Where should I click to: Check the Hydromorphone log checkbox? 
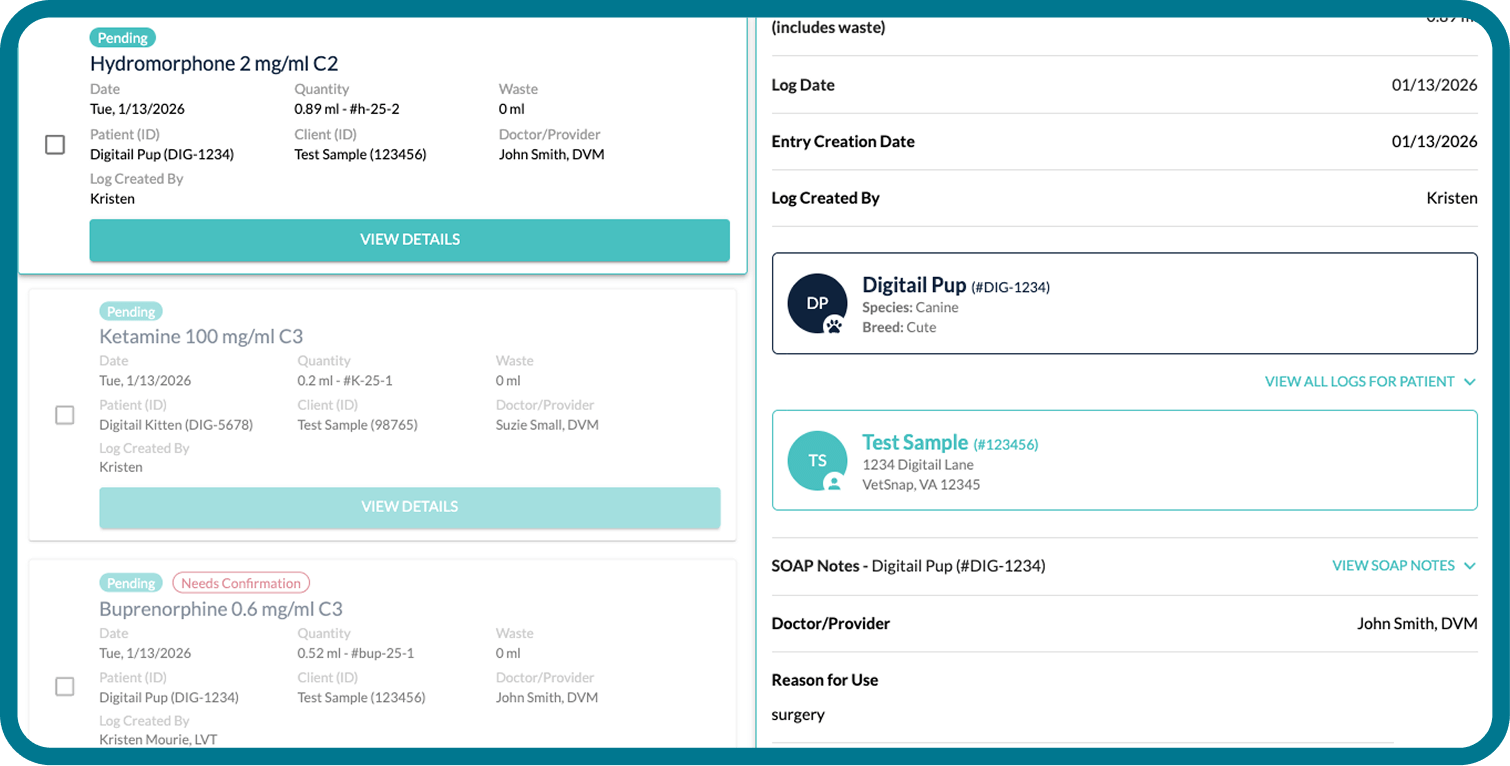tap(55, 145)
